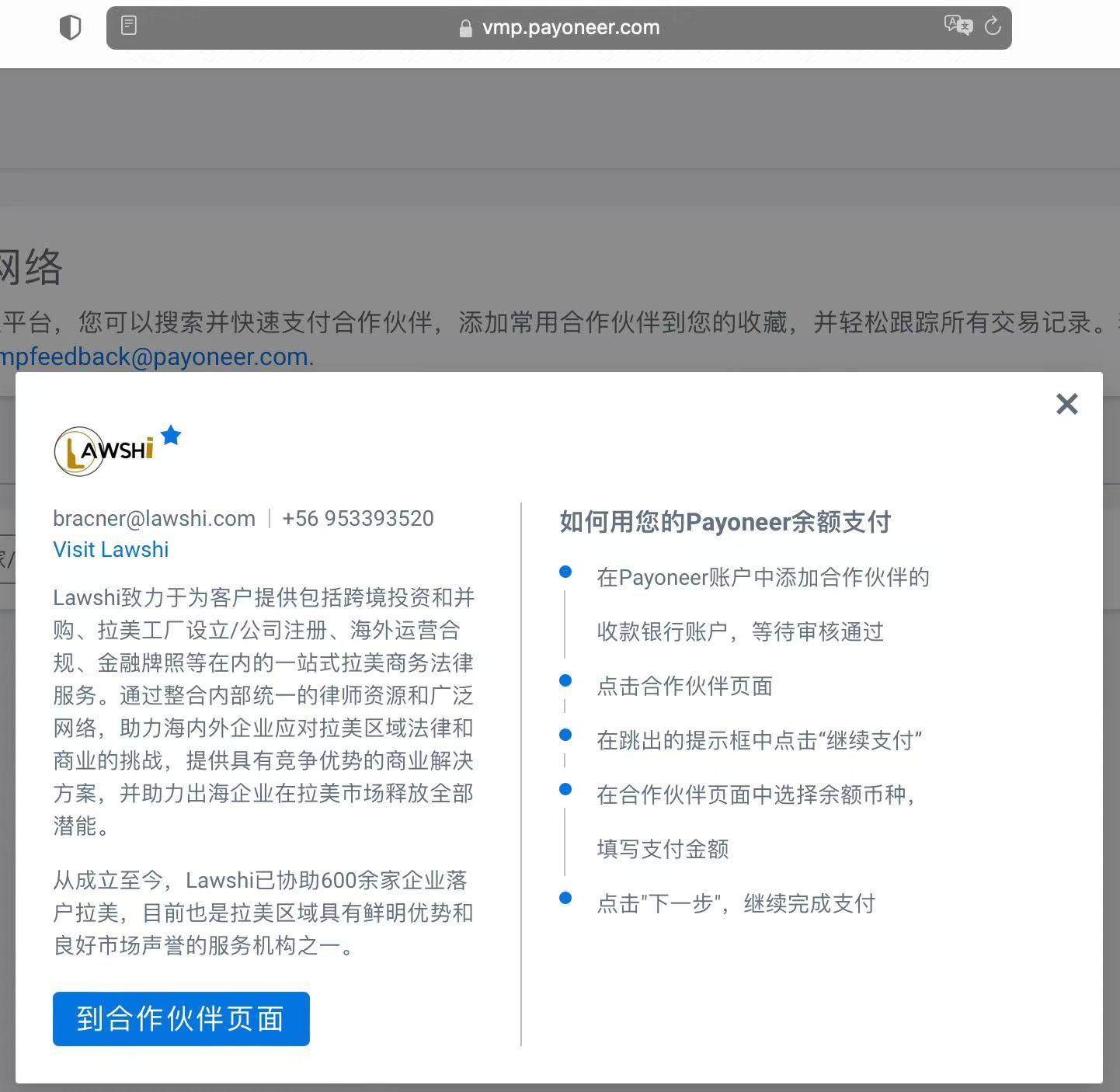Click the step 点击合作伙伴页面

(684, 686)
